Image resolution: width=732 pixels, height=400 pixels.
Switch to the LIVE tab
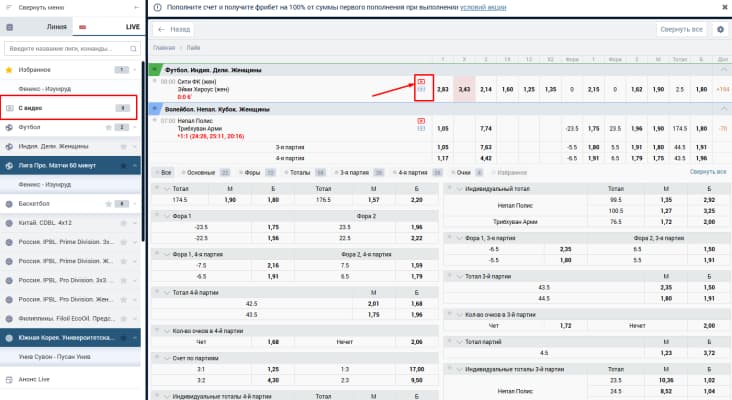109,27
